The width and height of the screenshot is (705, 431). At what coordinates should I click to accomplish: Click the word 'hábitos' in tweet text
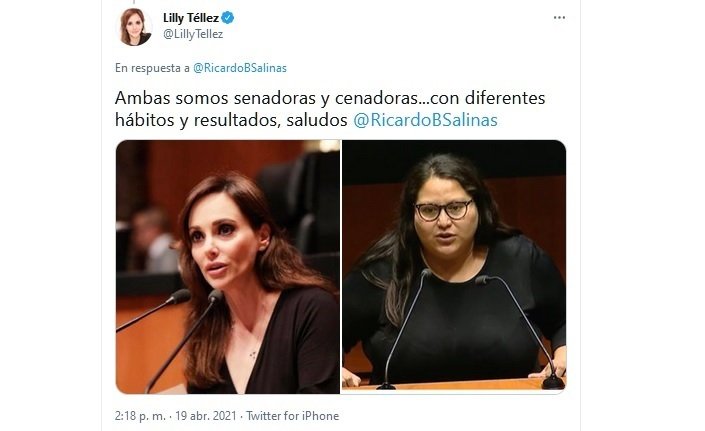tap(145, 120)
